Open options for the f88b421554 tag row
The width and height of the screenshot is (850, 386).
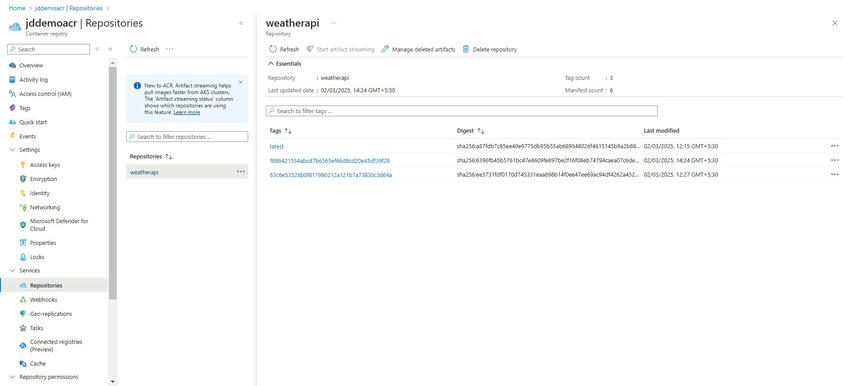[x=834, y=160]
